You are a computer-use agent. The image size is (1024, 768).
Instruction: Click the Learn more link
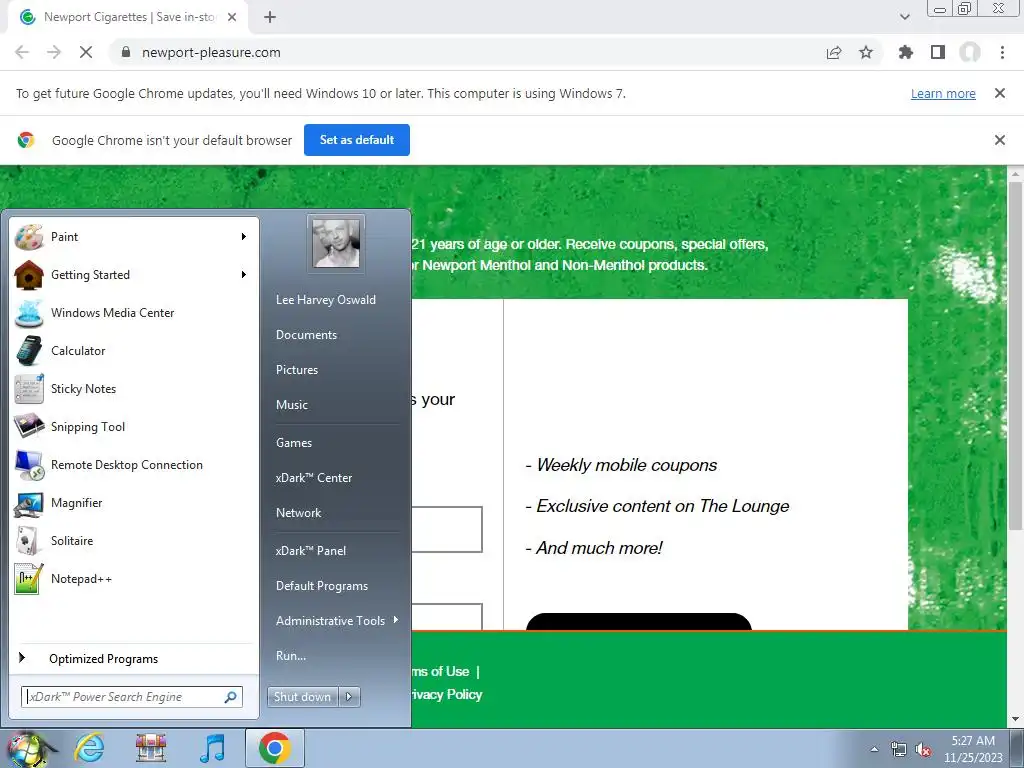[x=943, y=93]
